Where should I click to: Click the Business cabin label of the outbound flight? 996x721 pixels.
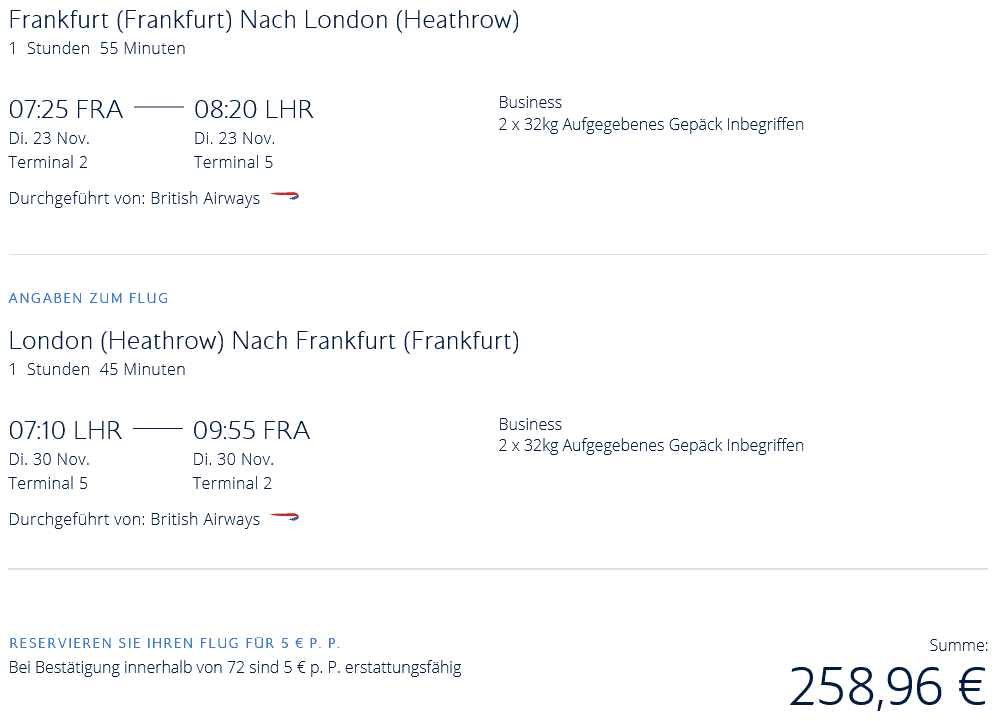click(530, 102)
